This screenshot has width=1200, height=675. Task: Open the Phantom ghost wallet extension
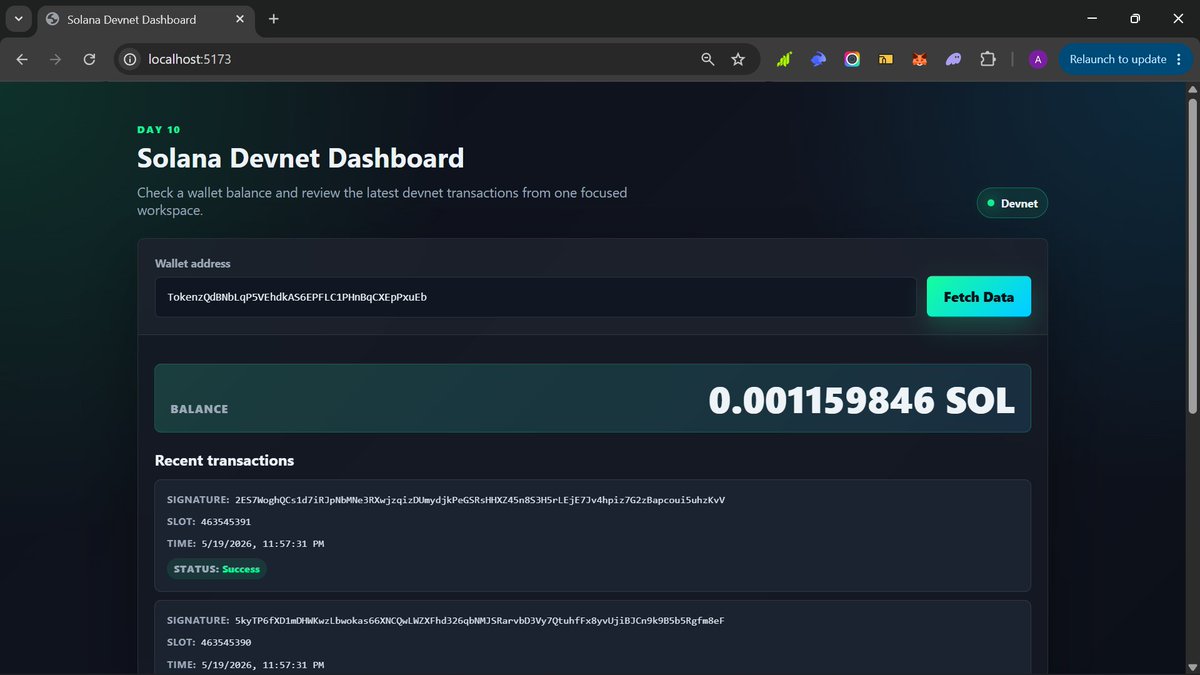(954, 60)
